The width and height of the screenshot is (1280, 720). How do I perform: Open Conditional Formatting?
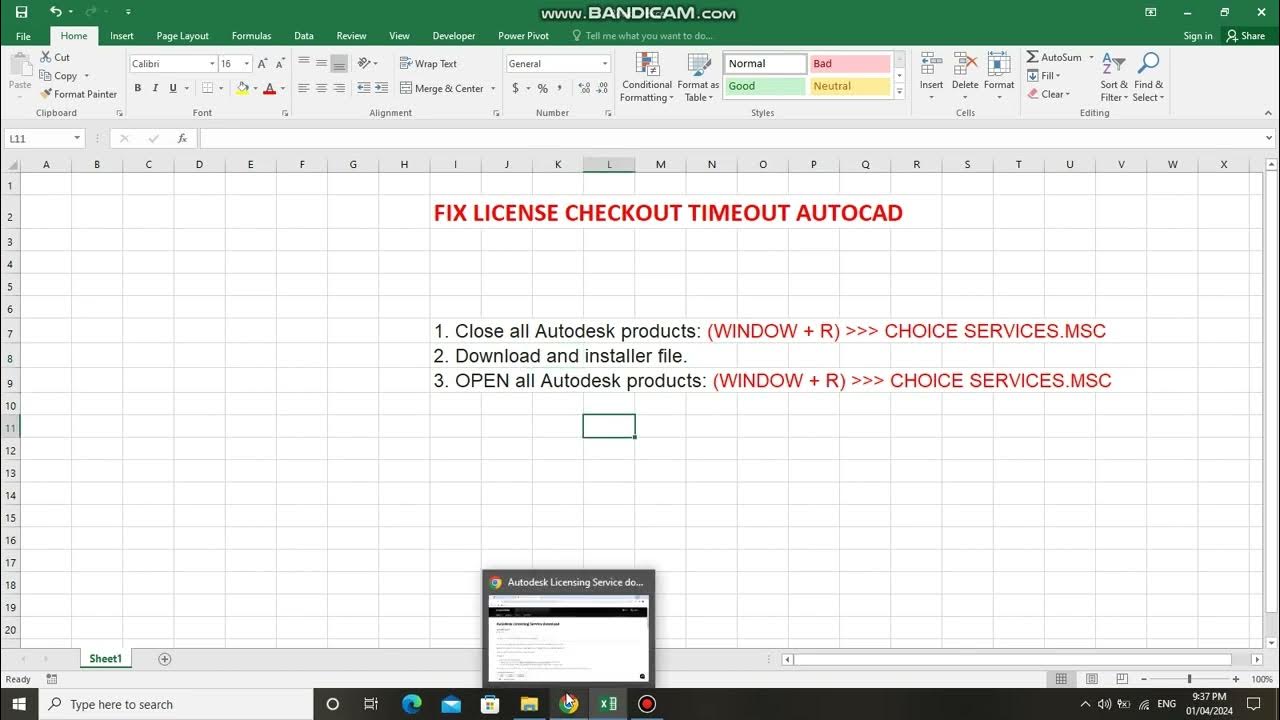coord(647,77)
